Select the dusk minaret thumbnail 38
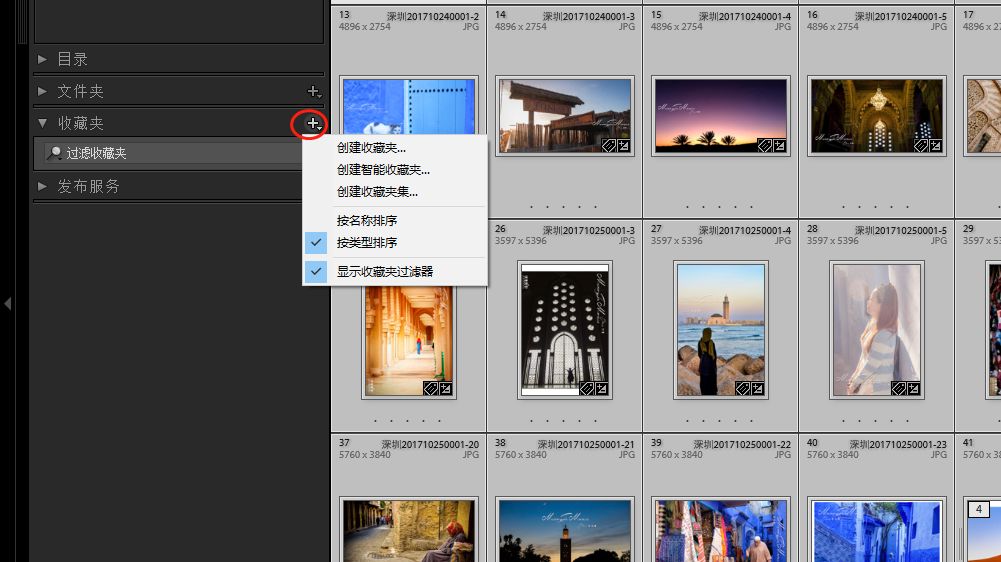The height and width of the screenshot is (562, 1001). point(565,530)
